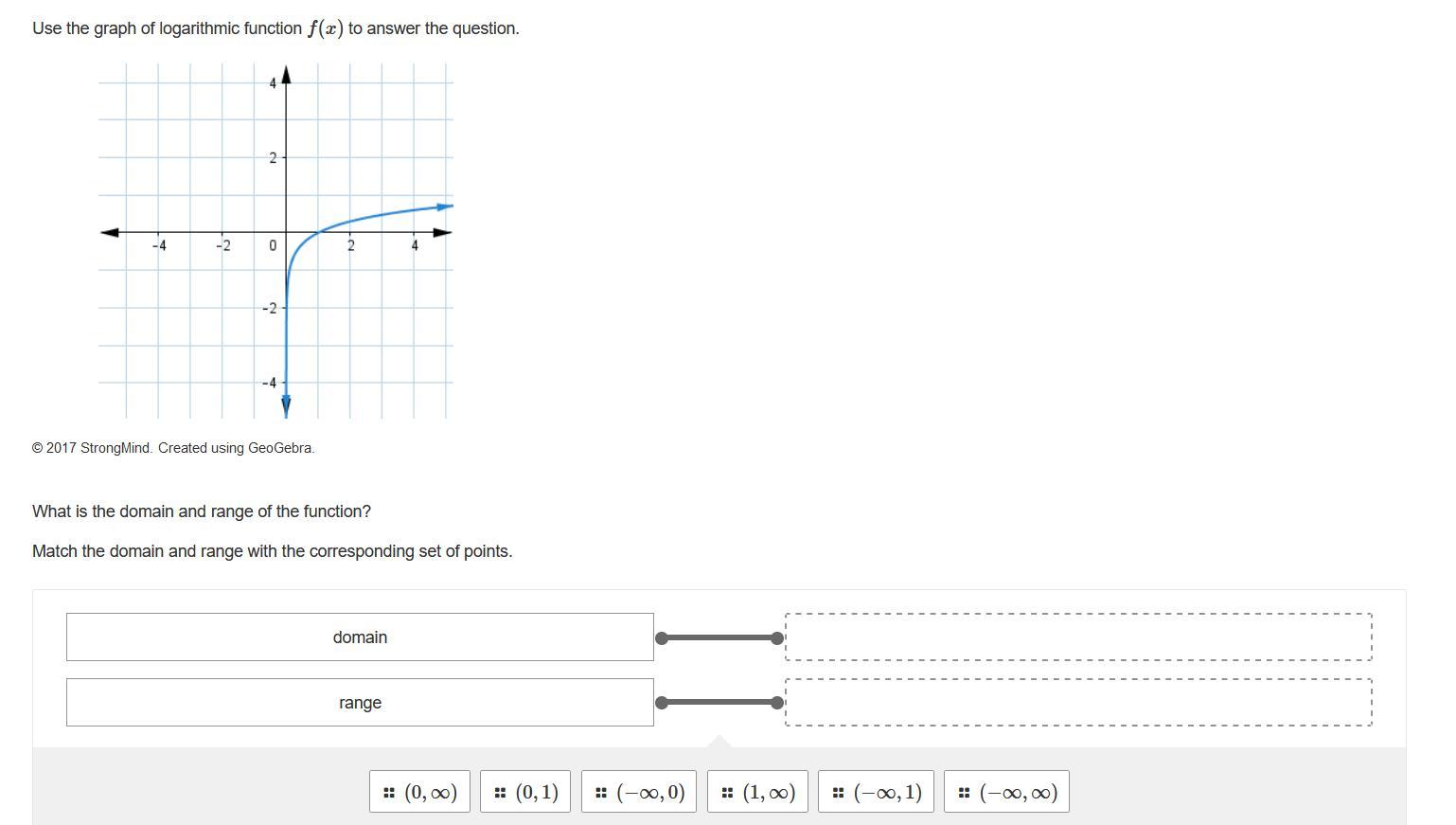Viewport: 1456px width, 825px height.
Task: Click the drag handle on the (−∞, ∞) tile
Action: click(x=964, y=793)
